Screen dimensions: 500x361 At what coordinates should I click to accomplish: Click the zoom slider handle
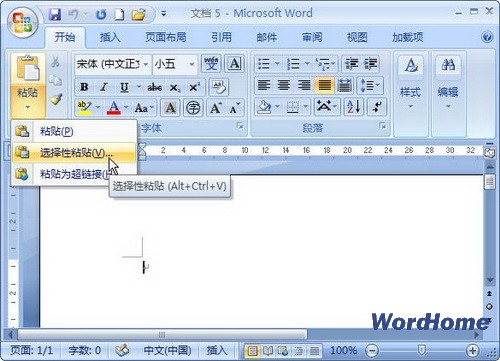coord(422,350)
